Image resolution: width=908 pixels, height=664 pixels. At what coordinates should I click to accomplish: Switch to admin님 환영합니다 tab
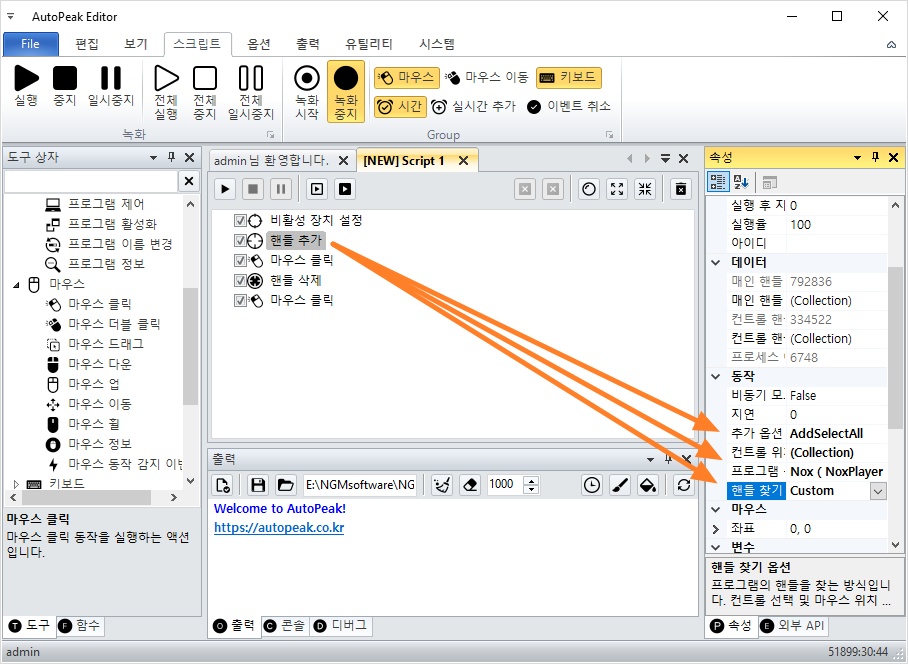271,160
